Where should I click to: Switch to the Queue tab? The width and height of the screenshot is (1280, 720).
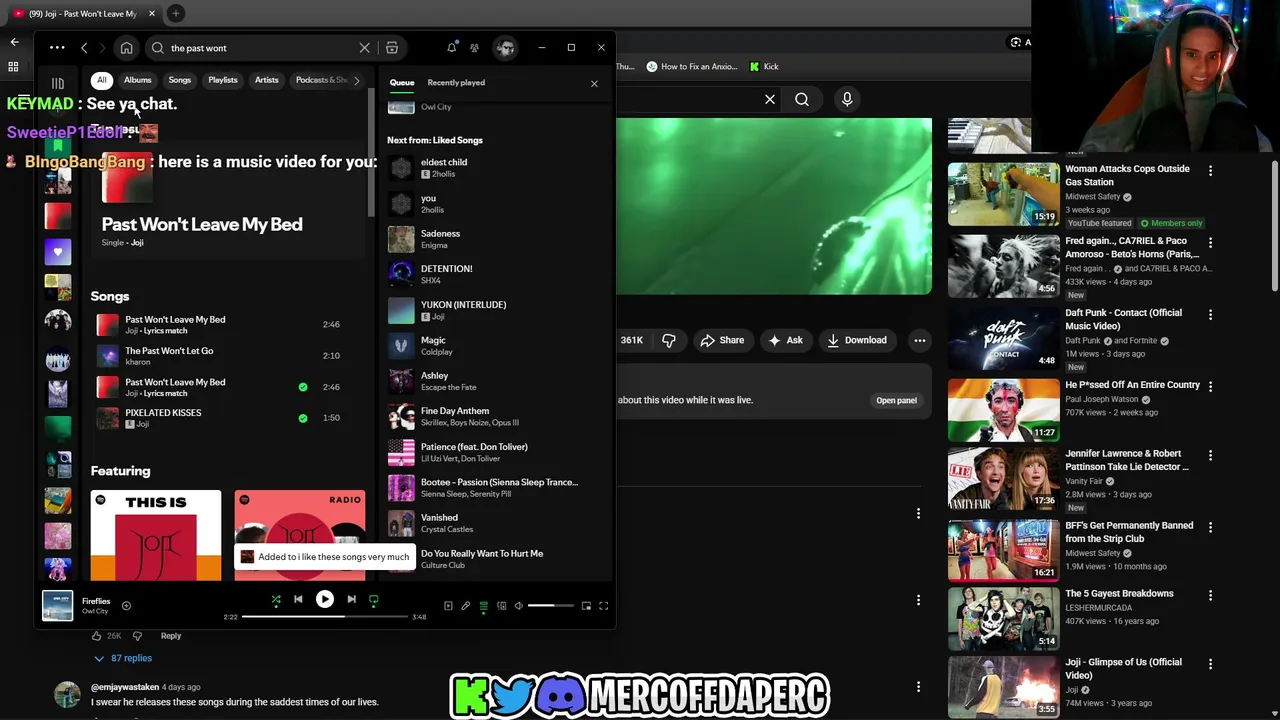point(402,83)
